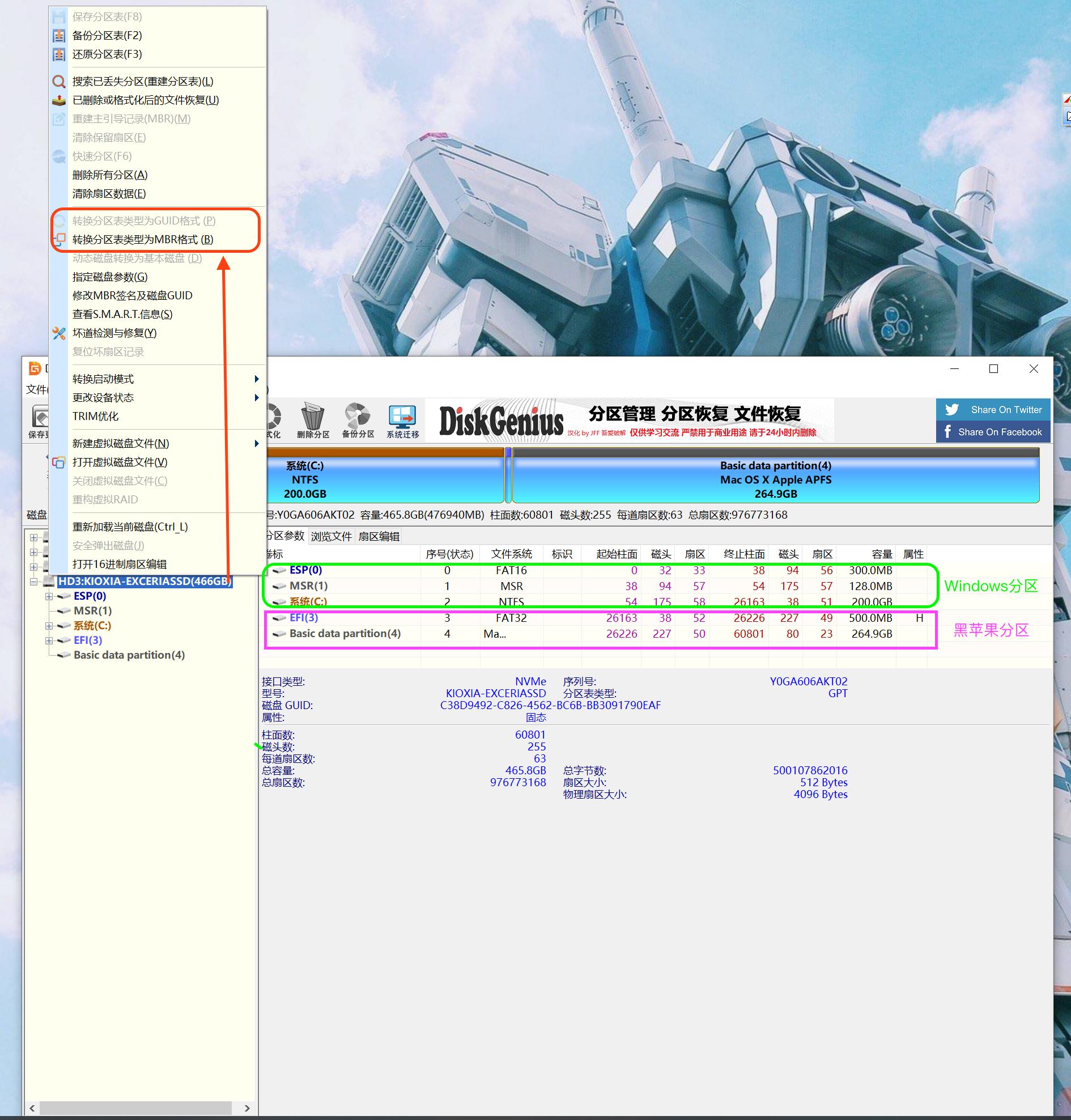
Task: Expand the 更改设备状态 submenu
Action: point(158,397)
